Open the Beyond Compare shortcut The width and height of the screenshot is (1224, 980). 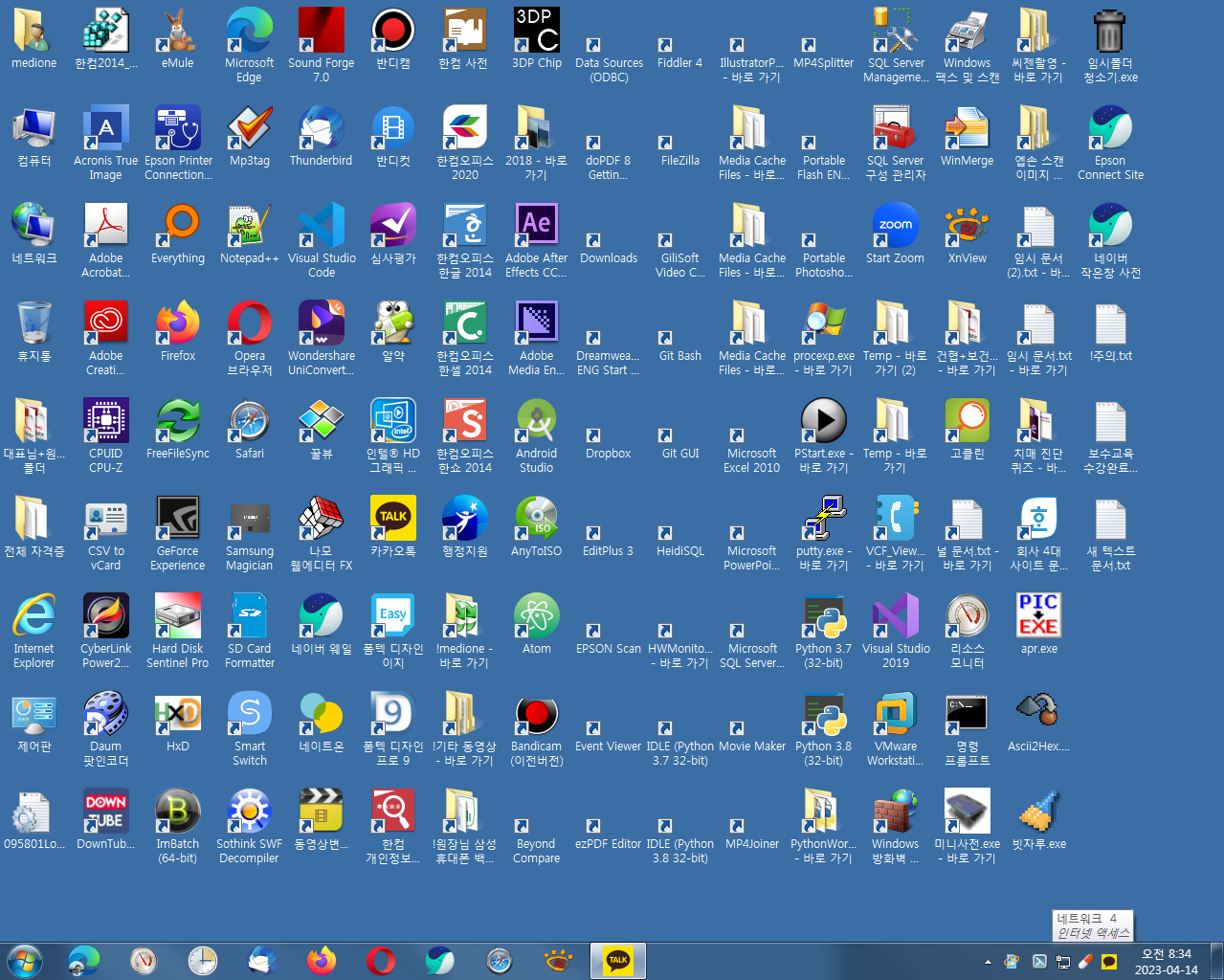[536, 840]
